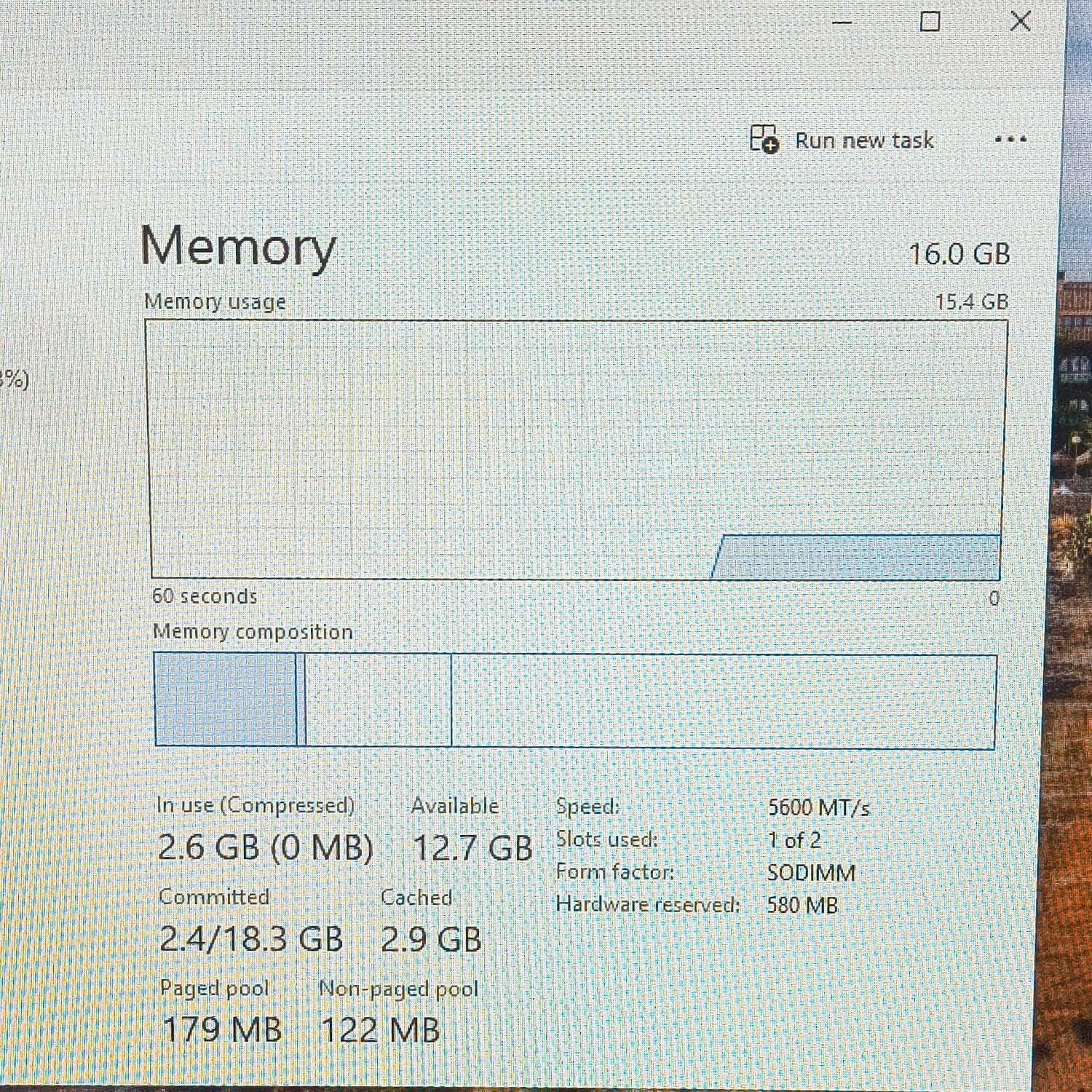Click the Run new task label
The width and height of the screenshot is (1092, 1092).
coord(863,140)
